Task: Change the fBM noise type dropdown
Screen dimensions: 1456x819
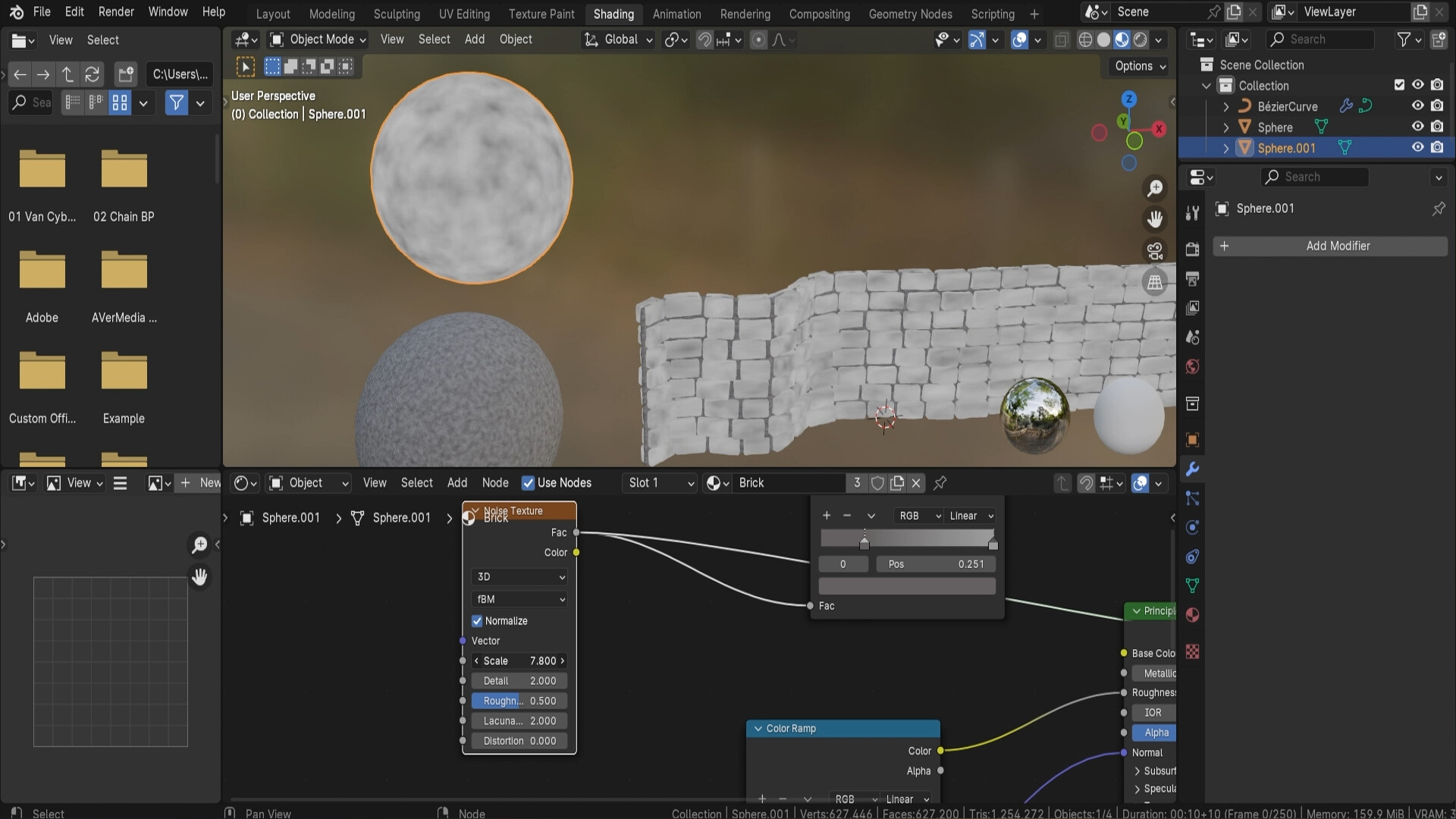Action: click(519, 599)
